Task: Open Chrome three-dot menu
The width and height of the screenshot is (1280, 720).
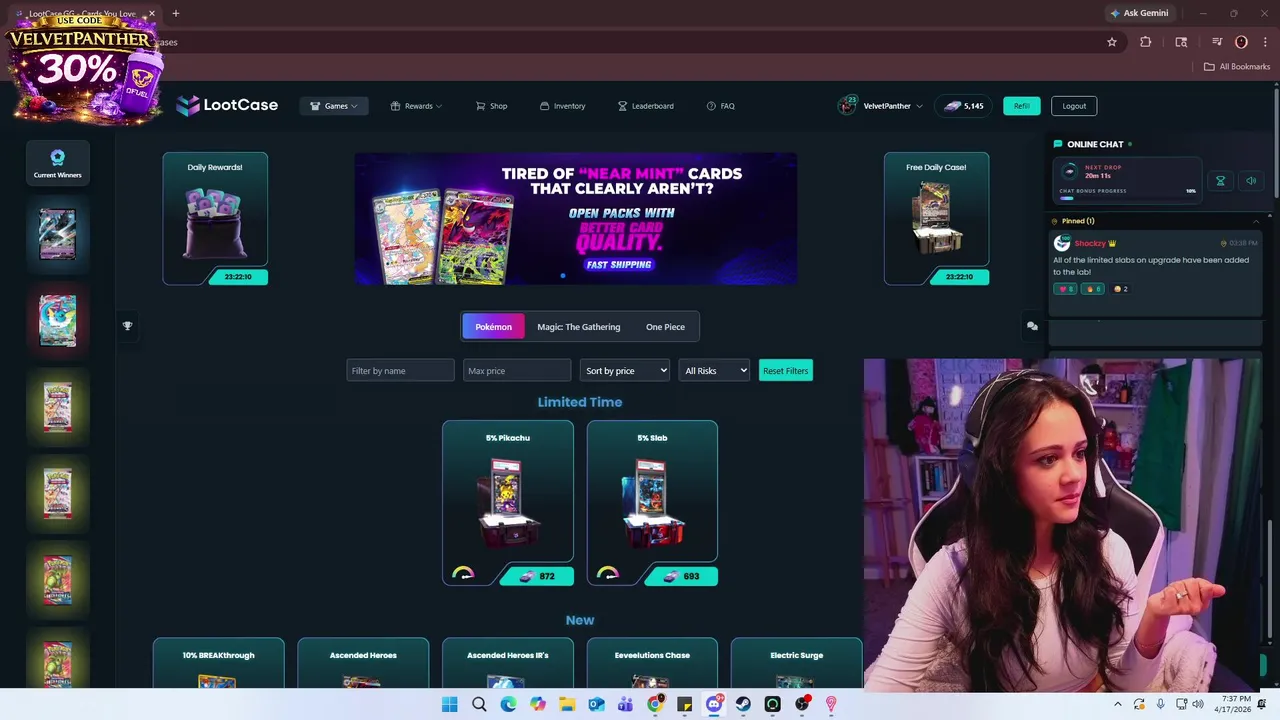Action: click(1265, 42)
